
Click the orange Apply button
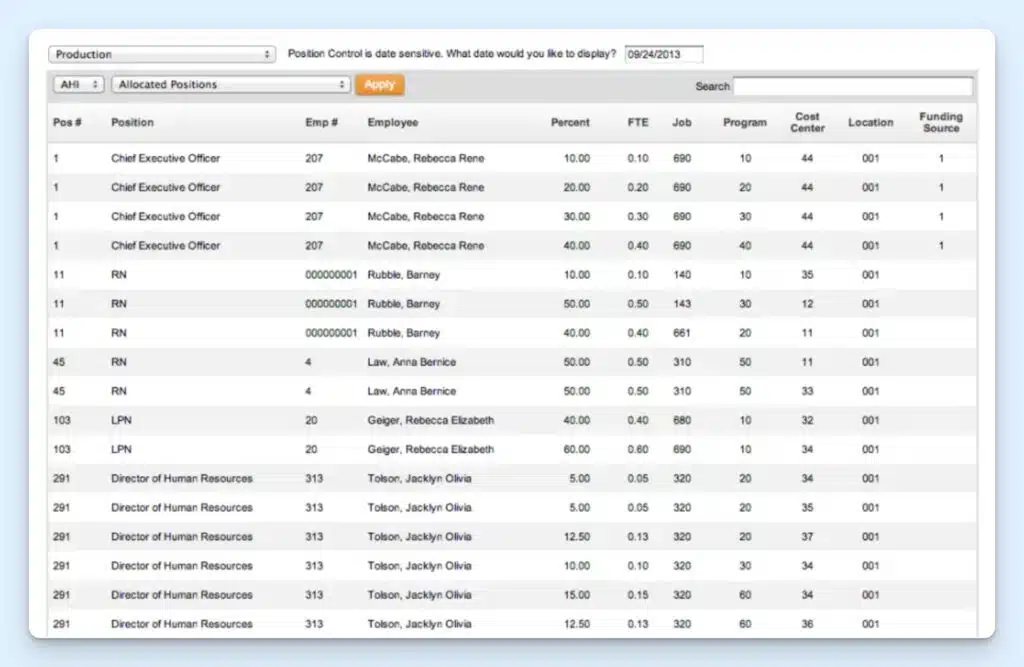tap(379, 84)
